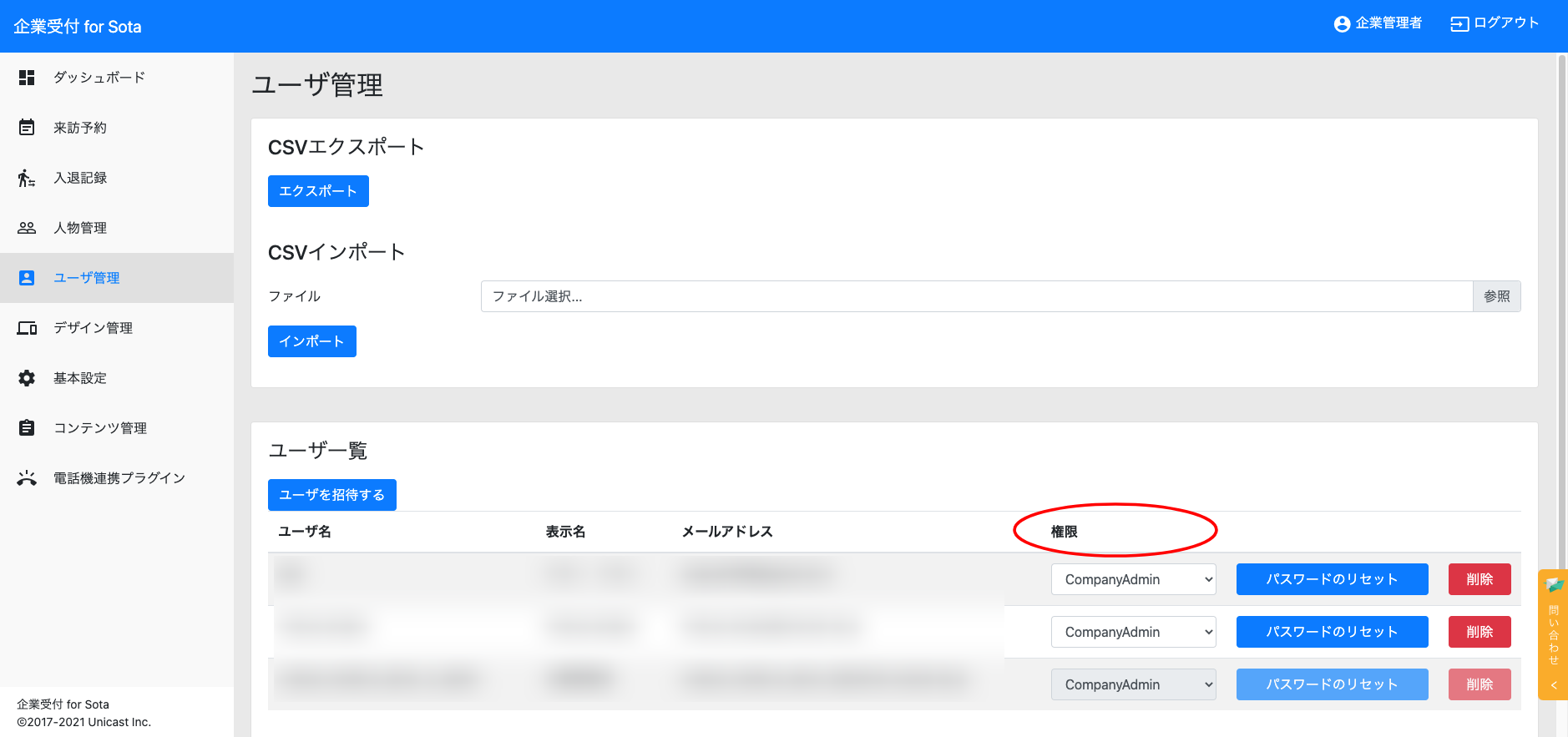The height and width of the screenshot is (737, 1568).
Task: Open the ダッシュボード menu item
Action: 117,78
